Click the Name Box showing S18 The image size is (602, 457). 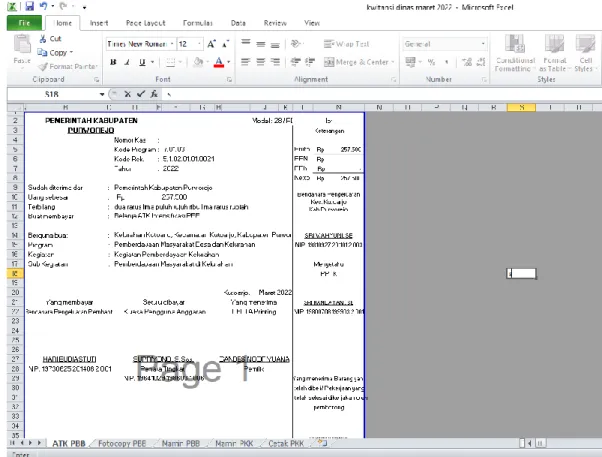click(52, 94)
